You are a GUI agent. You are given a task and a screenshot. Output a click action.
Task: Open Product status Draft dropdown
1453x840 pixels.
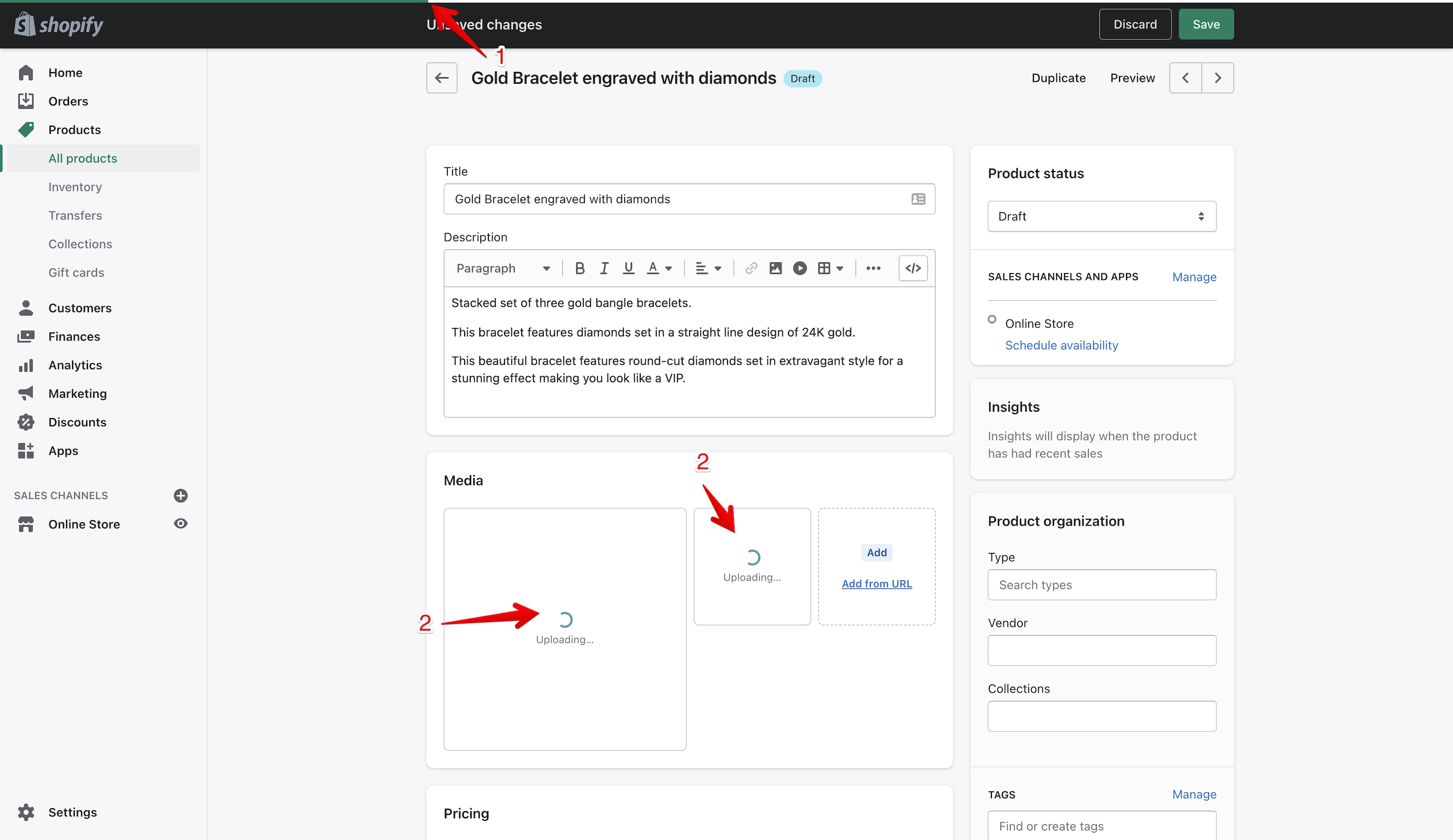pyautogui.click(x=1101, y=216)
